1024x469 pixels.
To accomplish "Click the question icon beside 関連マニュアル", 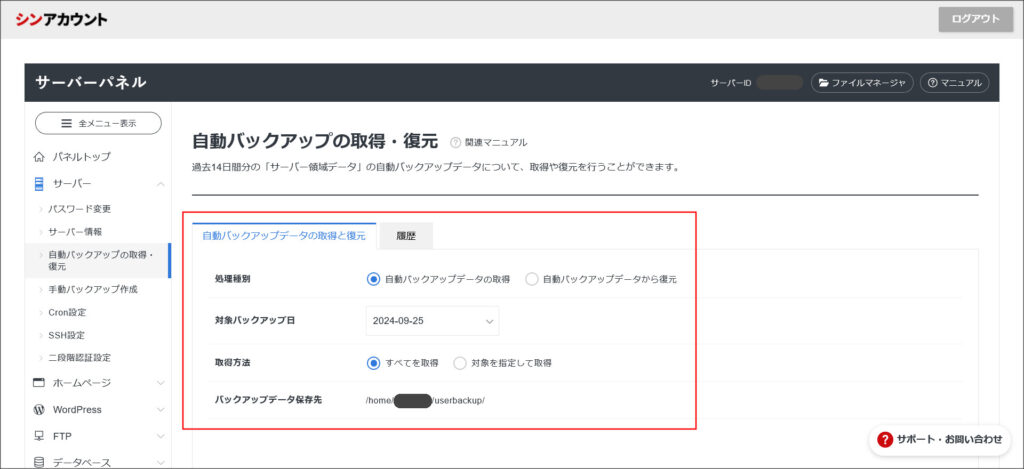I will coord(456,142).
